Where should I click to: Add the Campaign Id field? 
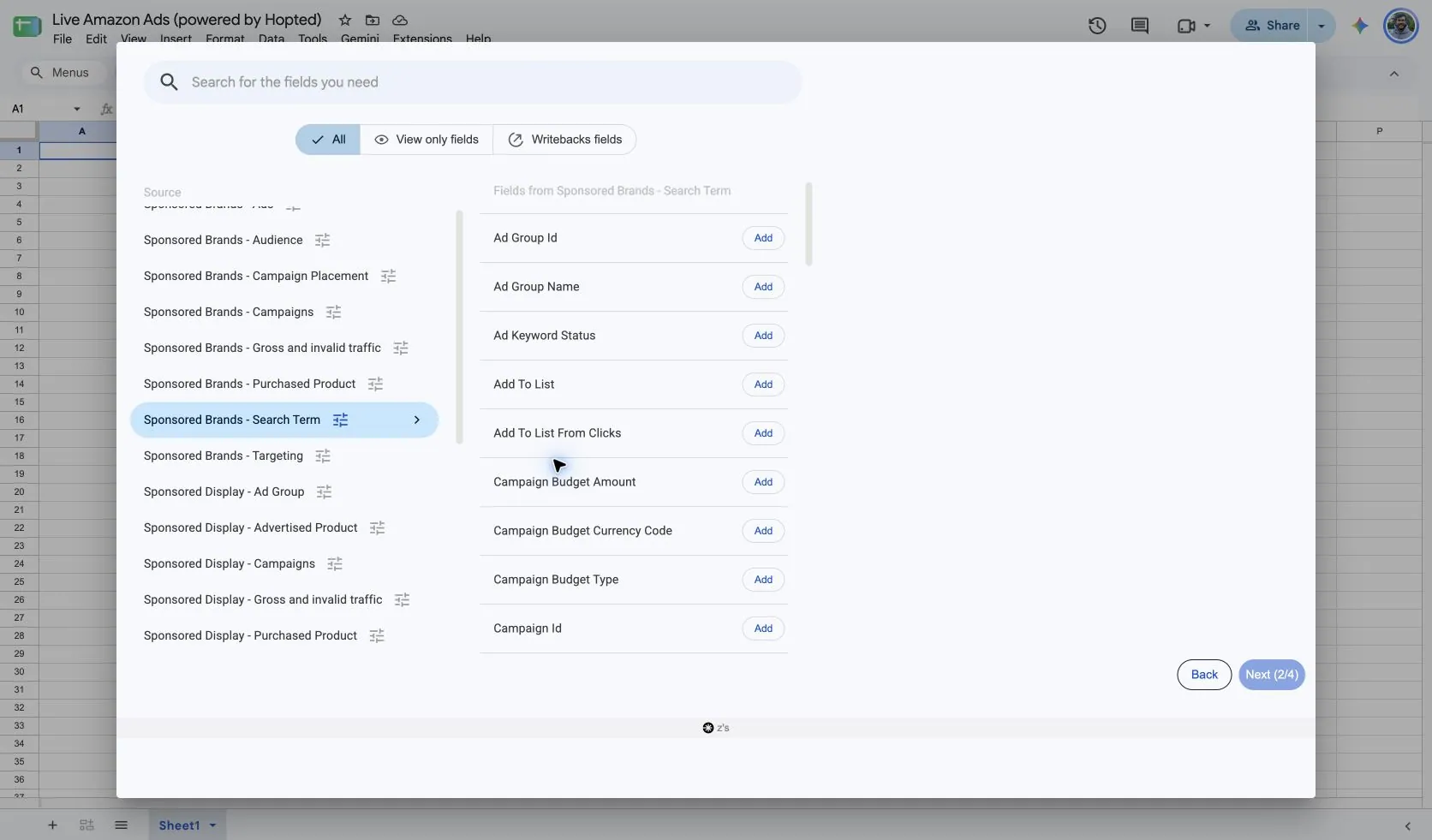click(763, 629)
